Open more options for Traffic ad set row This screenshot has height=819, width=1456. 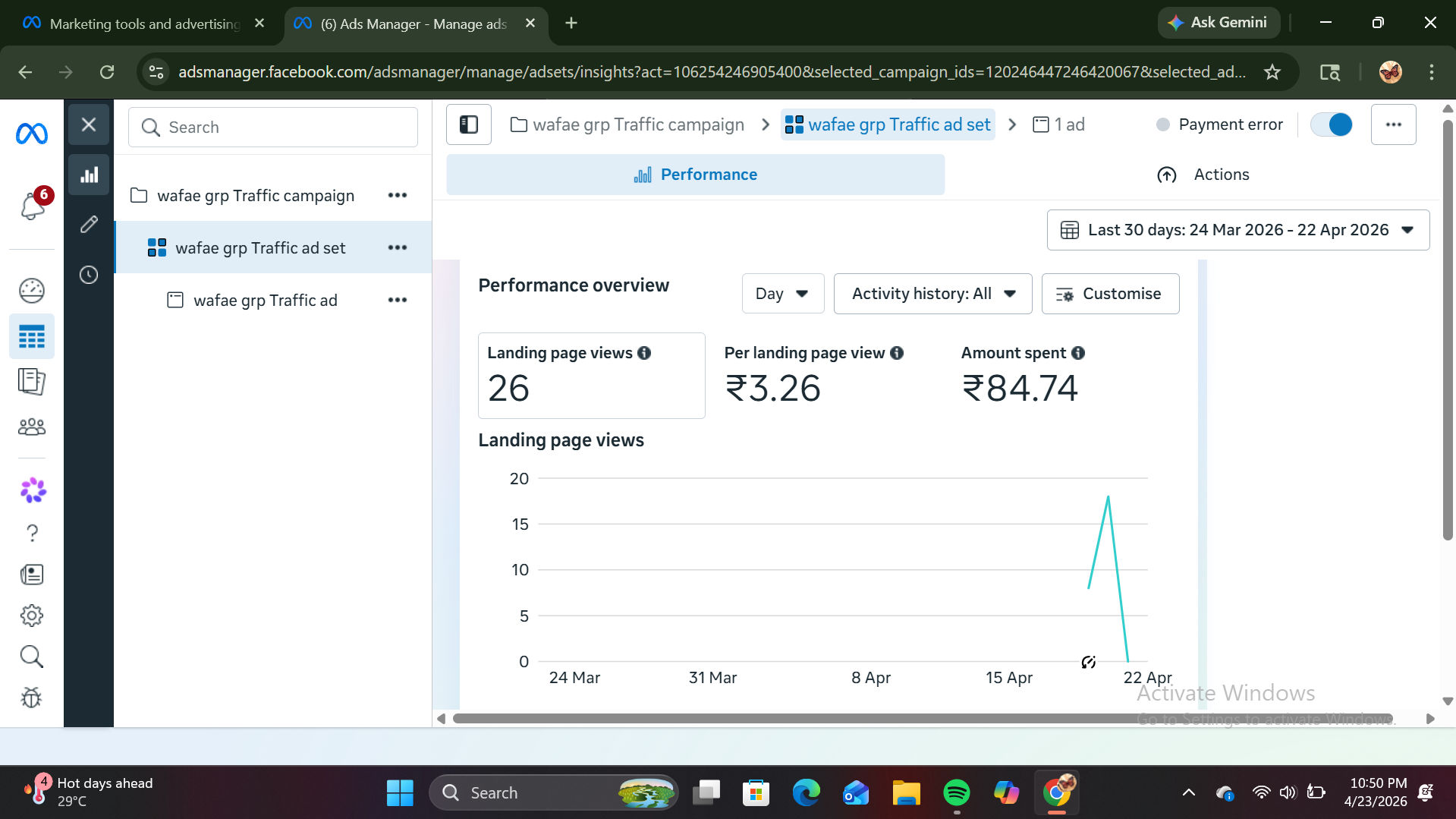pyautogui.click(x=398, y=248)
